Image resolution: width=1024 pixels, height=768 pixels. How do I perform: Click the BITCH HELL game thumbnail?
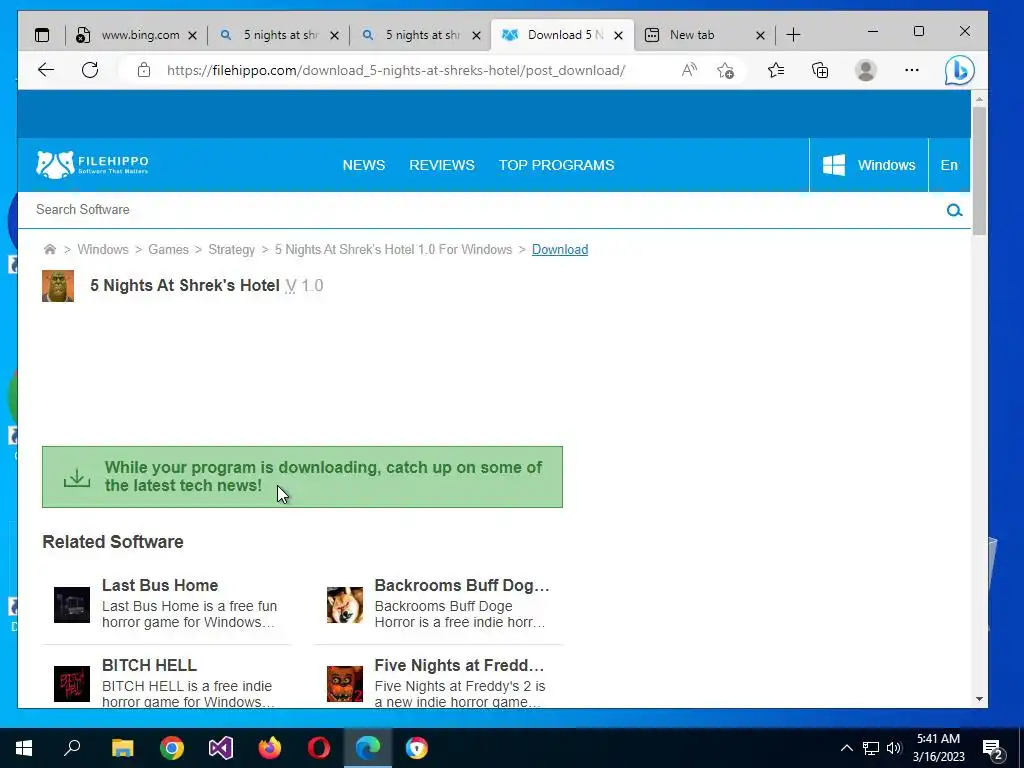coord(72,684)
